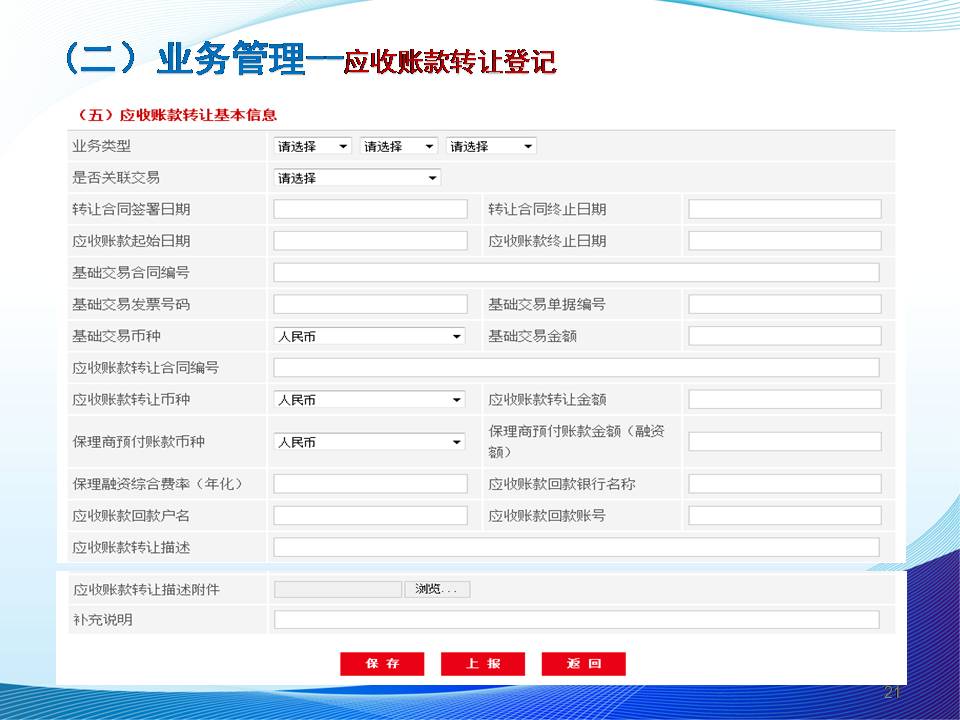Click the 应收账款转让金额 field
This screenshot has height=720, width=960.
[x=785, y=400]
